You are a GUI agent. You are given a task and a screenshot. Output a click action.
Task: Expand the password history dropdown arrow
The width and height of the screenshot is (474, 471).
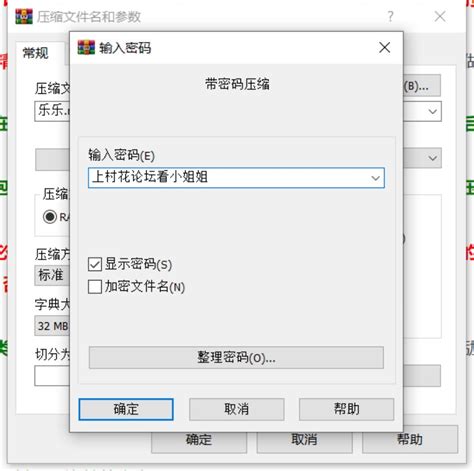click(376, 178)
